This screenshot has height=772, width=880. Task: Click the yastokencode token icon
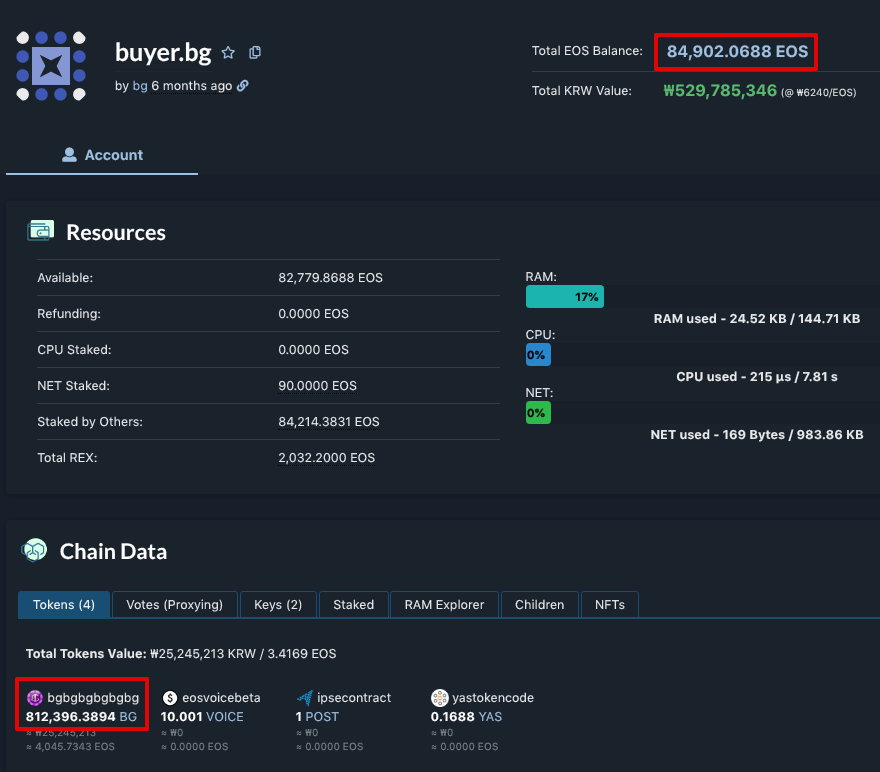pos(439,697)
